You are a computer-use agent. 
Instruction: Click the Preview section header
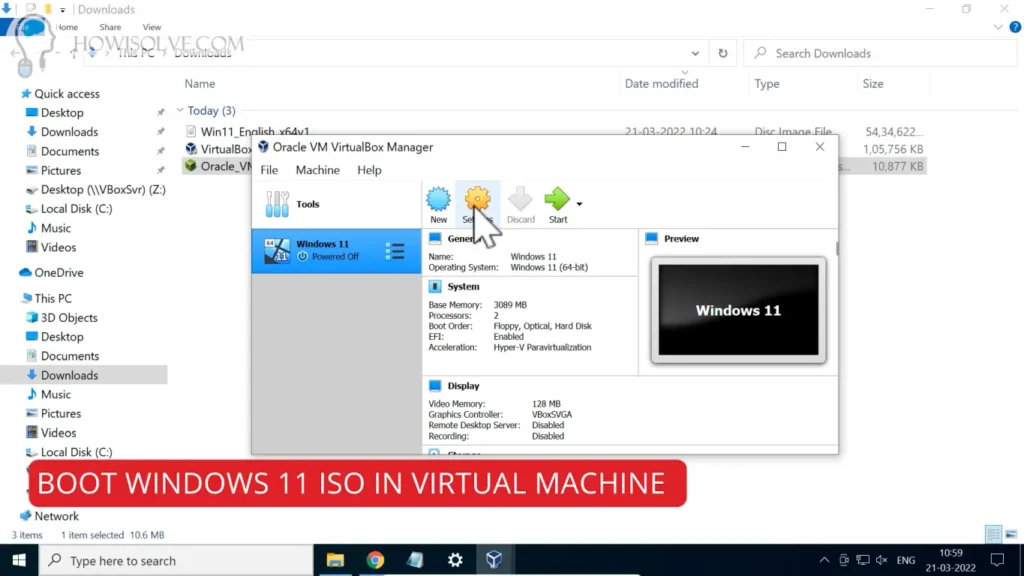click(x=681, y=239)
